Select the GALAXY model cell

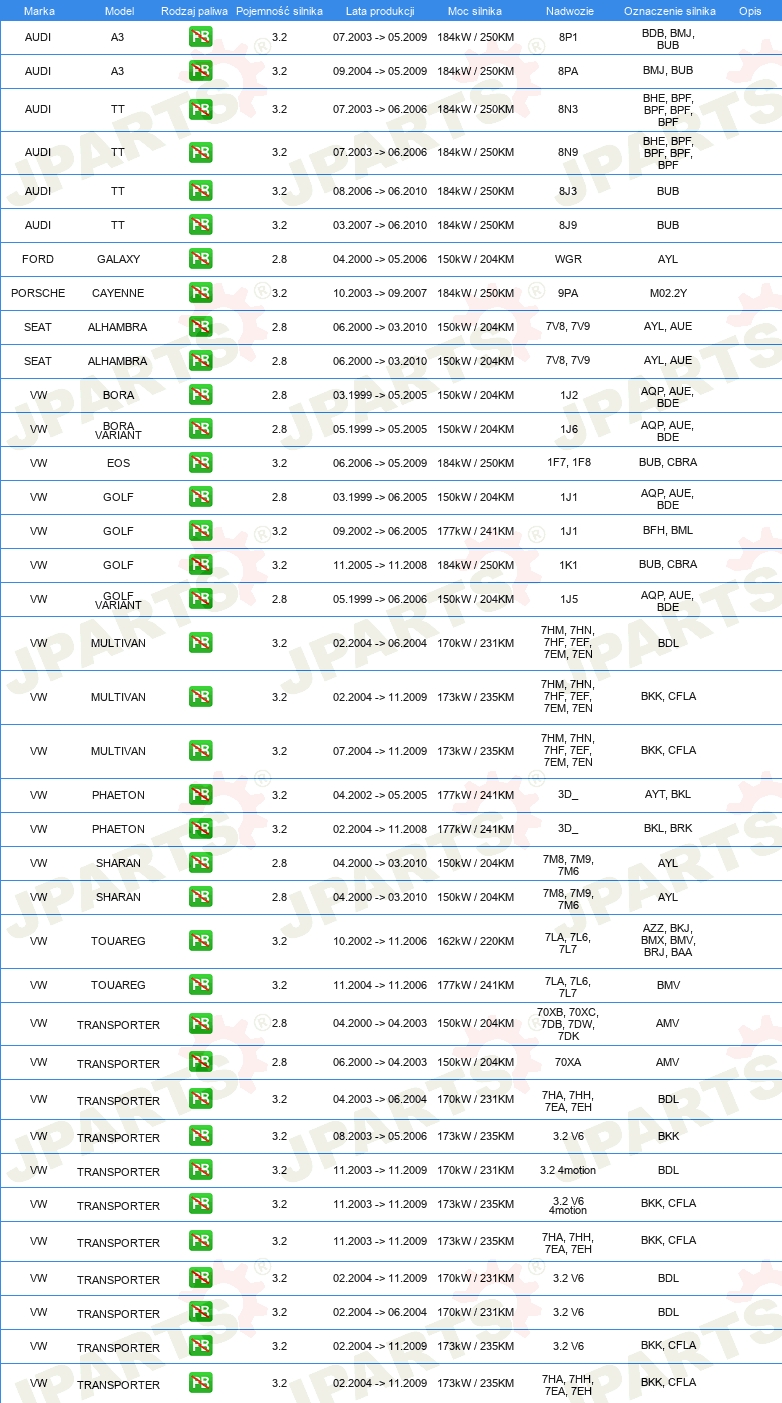(118, 260)
